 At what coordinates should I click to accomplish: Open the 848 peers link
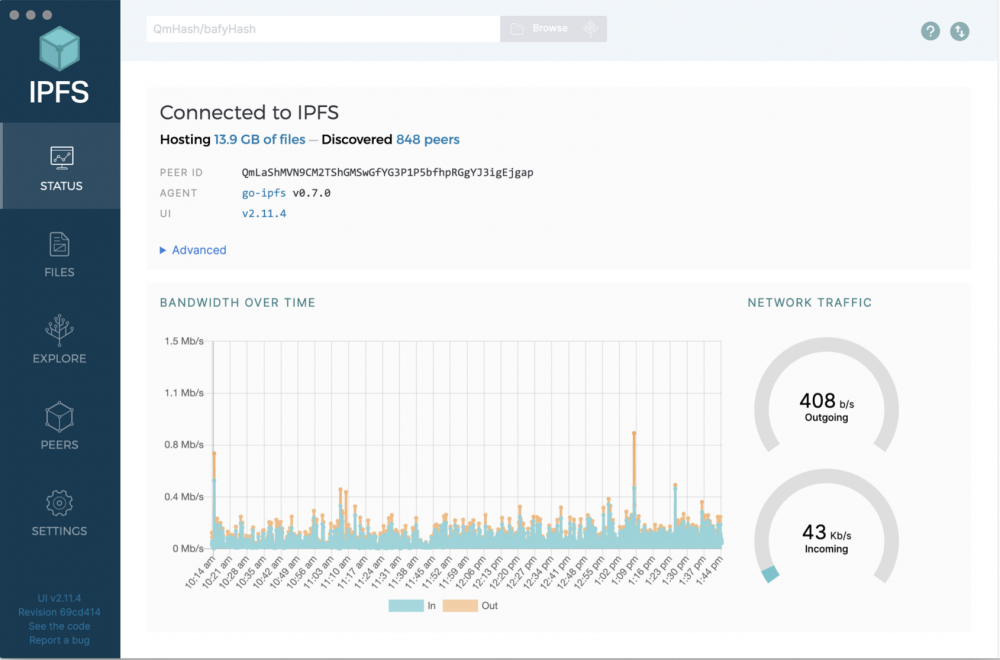pos(428,139)
